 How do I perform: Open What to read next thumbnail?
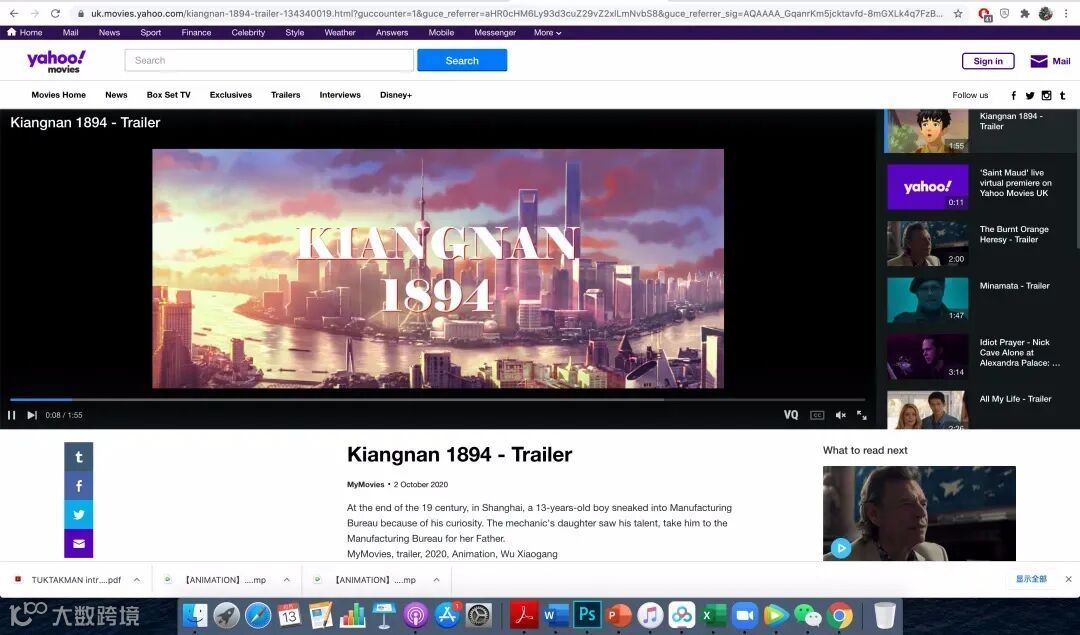pos(919,513)
